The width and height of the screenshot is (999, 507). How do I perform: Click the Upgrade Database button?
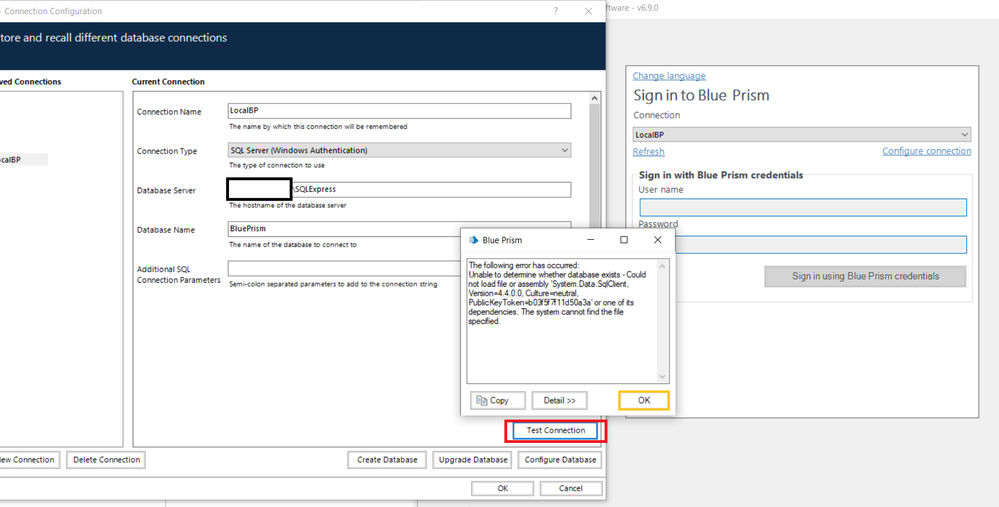pyautogui.click(x=473, y=460)
